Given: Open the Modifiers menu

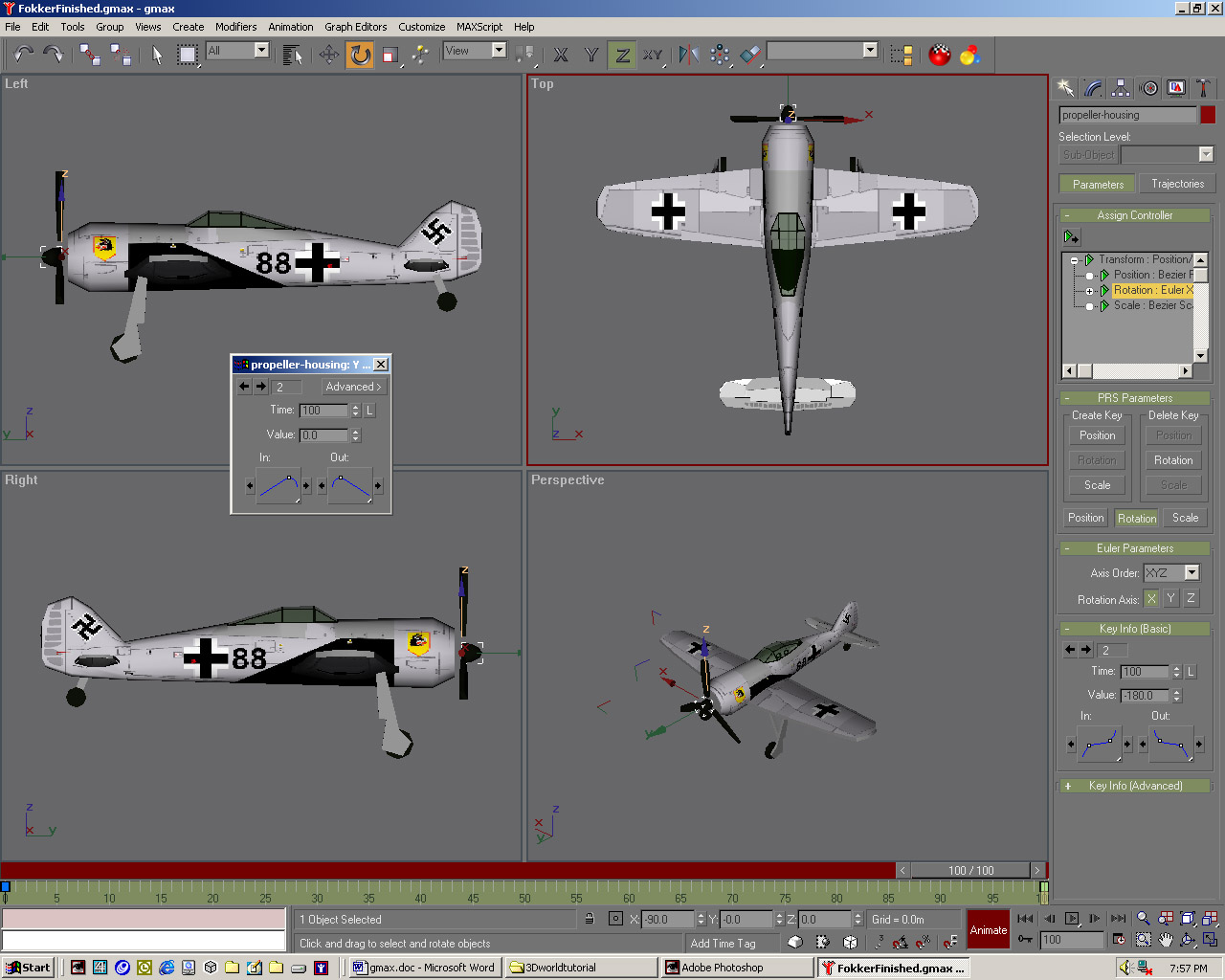Looking at the screenshot, I should click(235, 27).
